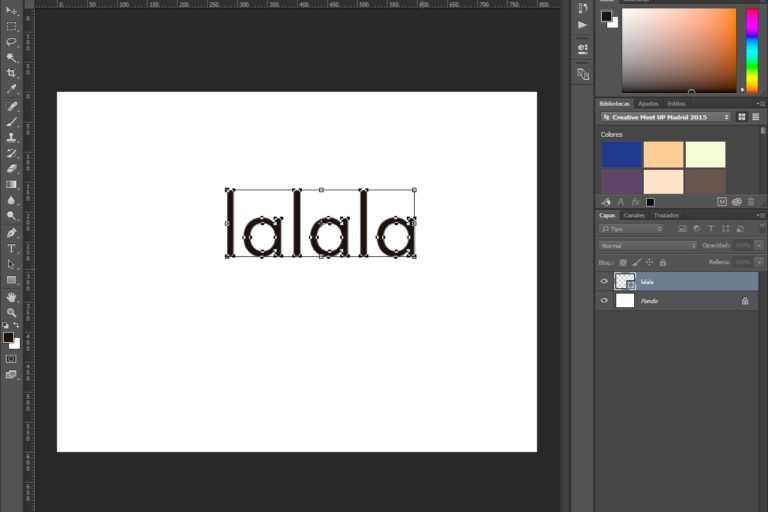This screenshot has width=768, height=512.
Task: Choose the Gradient tool
Action: pos(12,185)
